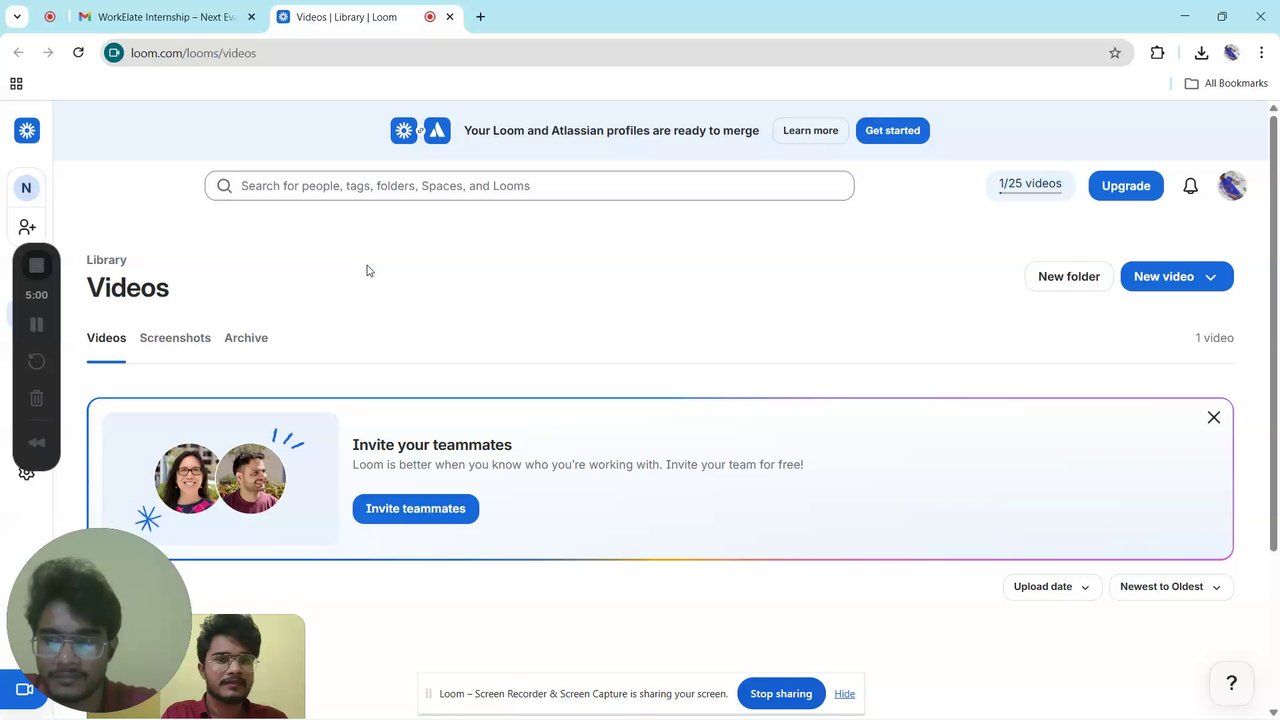Open the Newest to Oldest sort dropdown

[x=1171, y=587]
